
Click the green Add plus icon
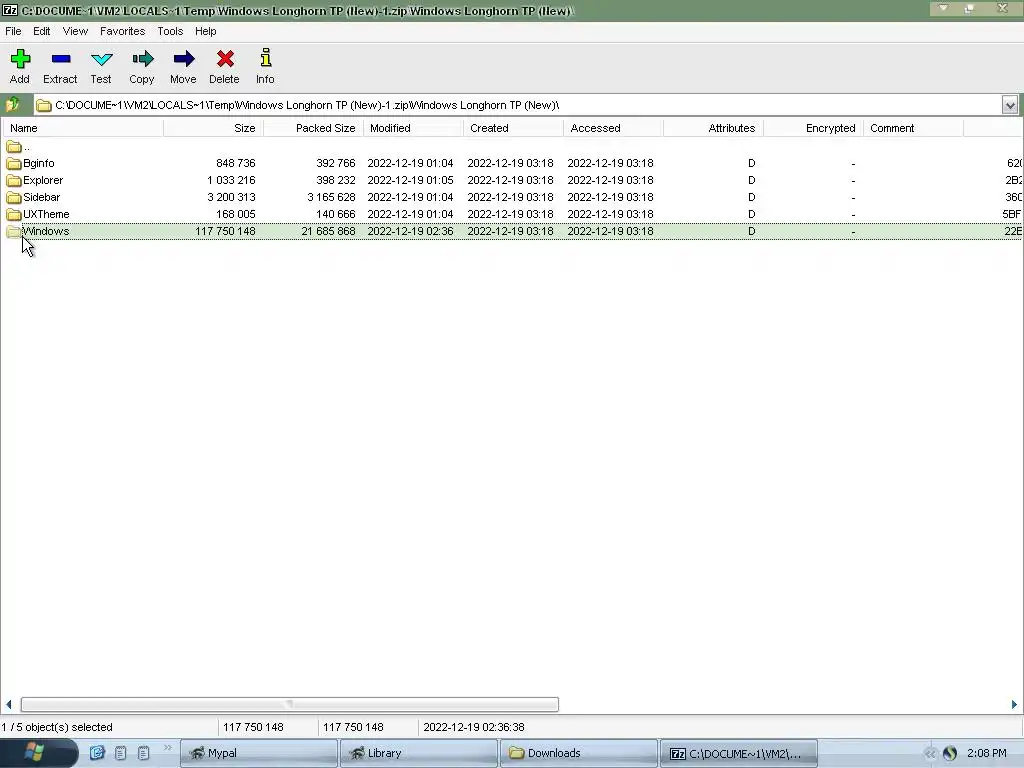pyautogui.click(x=20, y=59)
